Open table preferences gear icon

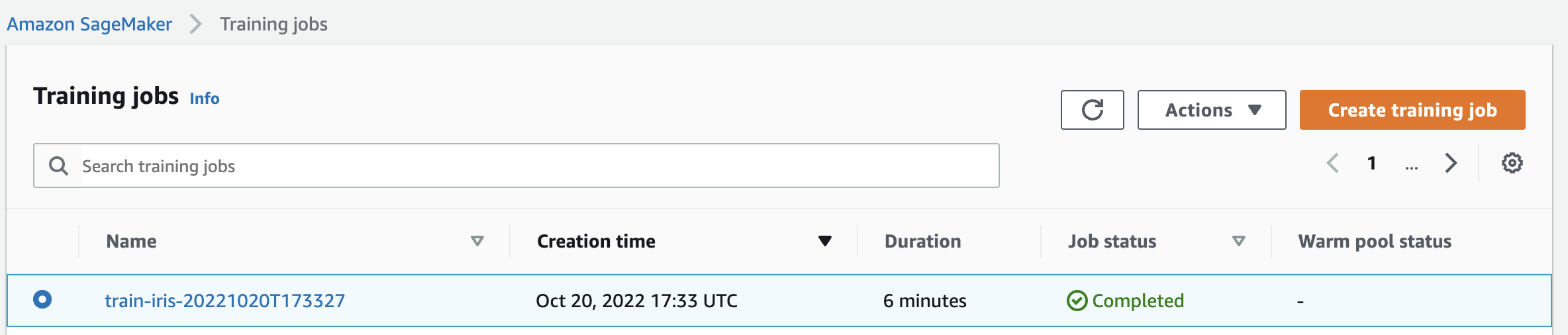click(x=1512, y=163)
